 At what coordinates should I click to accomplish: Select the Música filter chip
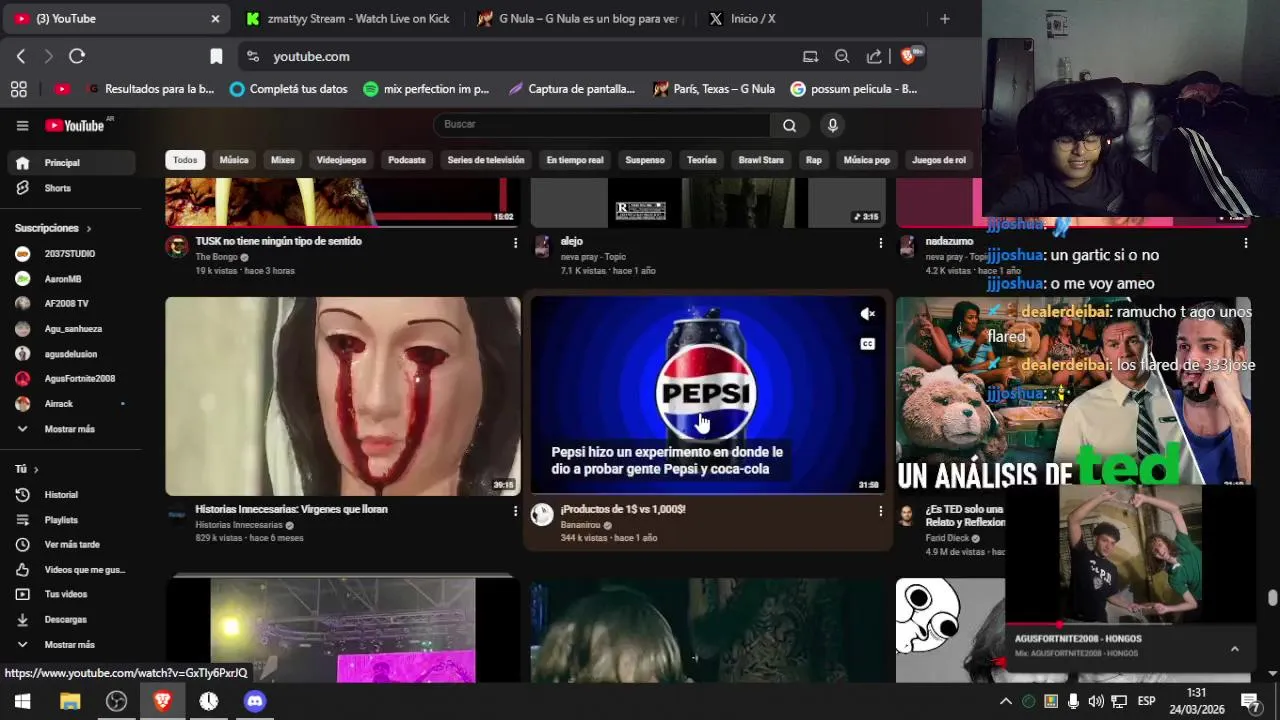[x=234, y=160]
